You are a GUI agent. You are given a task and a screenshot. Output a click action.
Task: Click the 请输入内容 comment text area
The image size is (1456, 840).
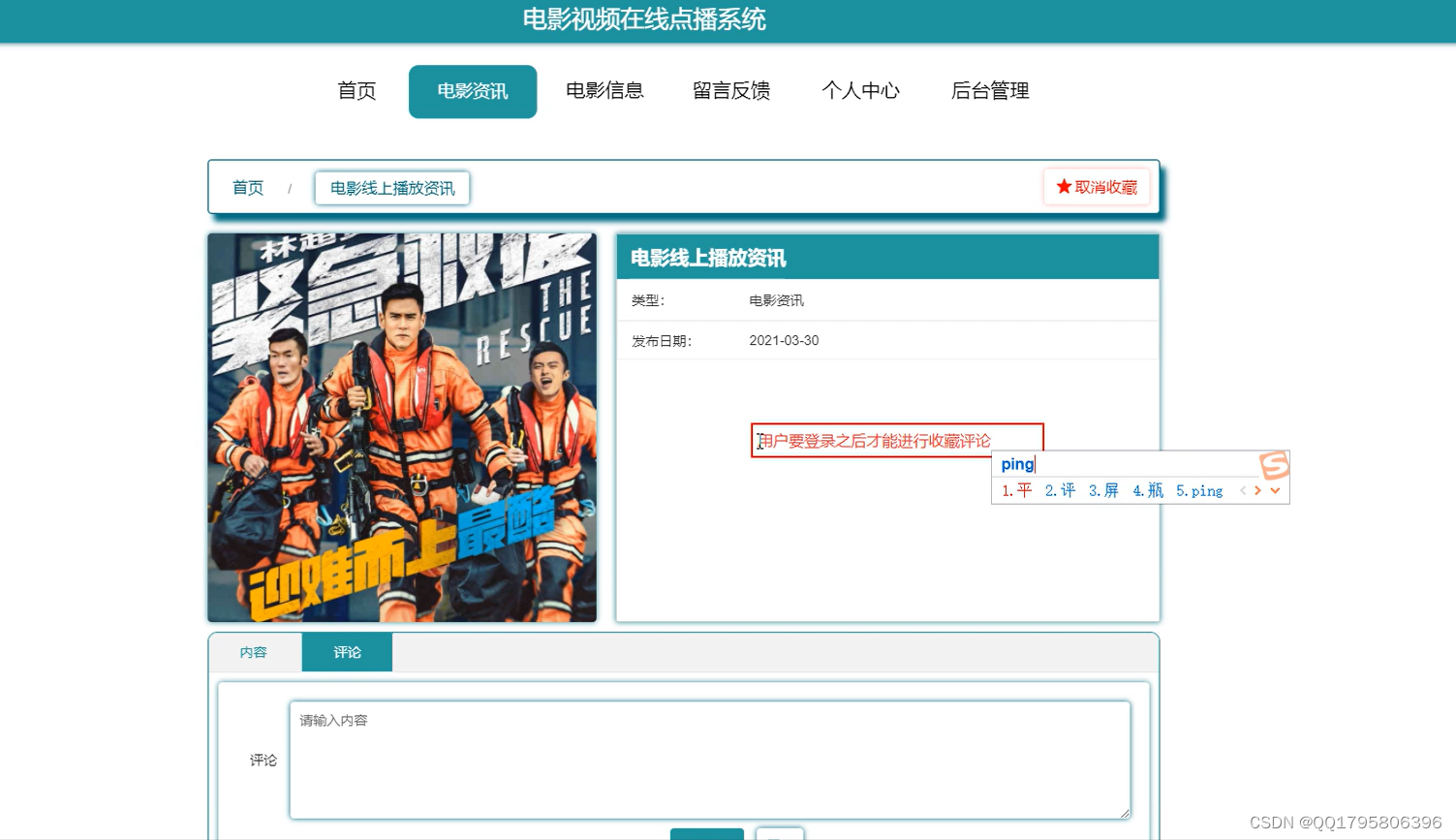coord(710,760)
